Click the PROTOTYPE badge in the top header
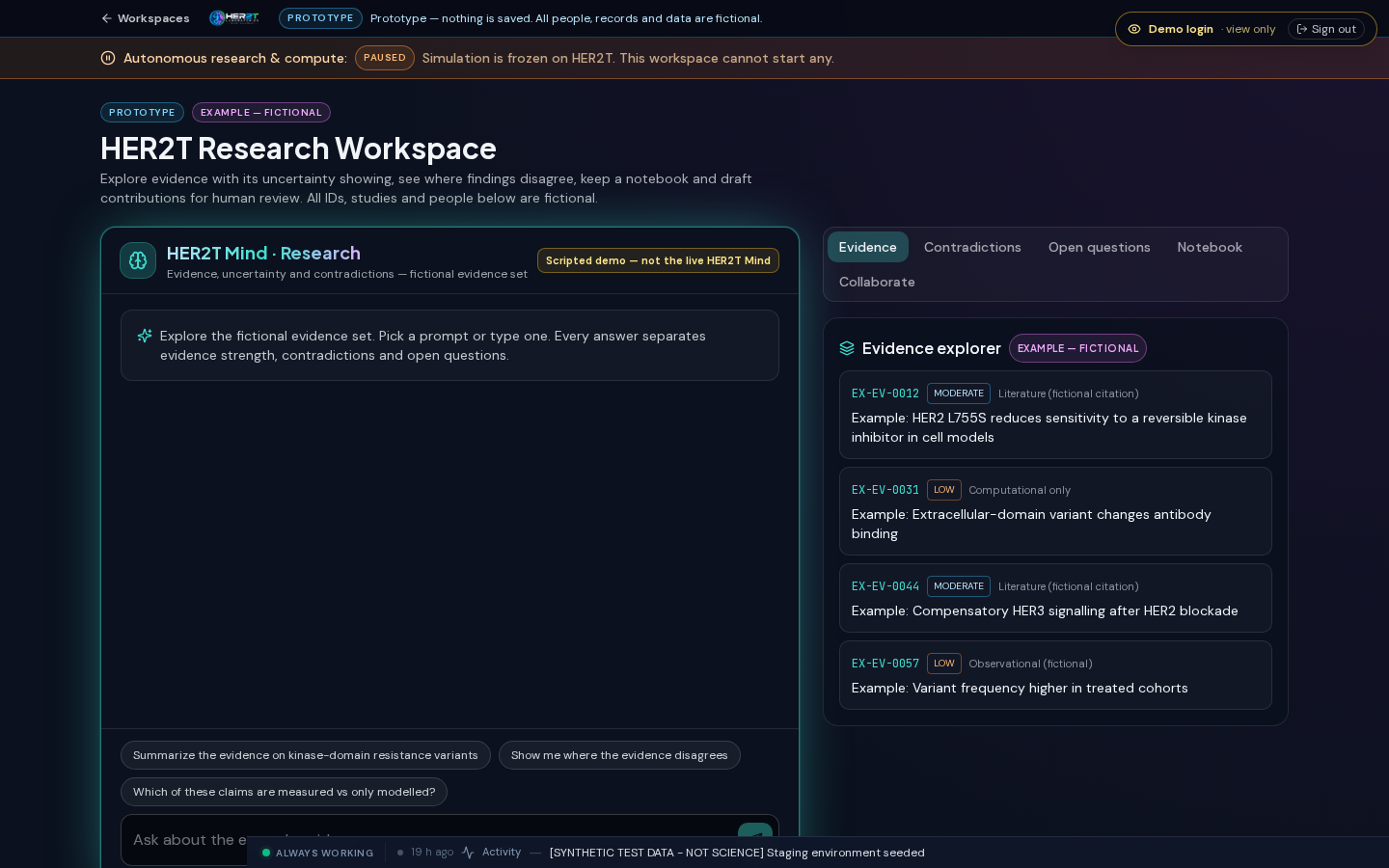Screen dimensions: 1389x868 pyautogui.click(x=320, y=18)
